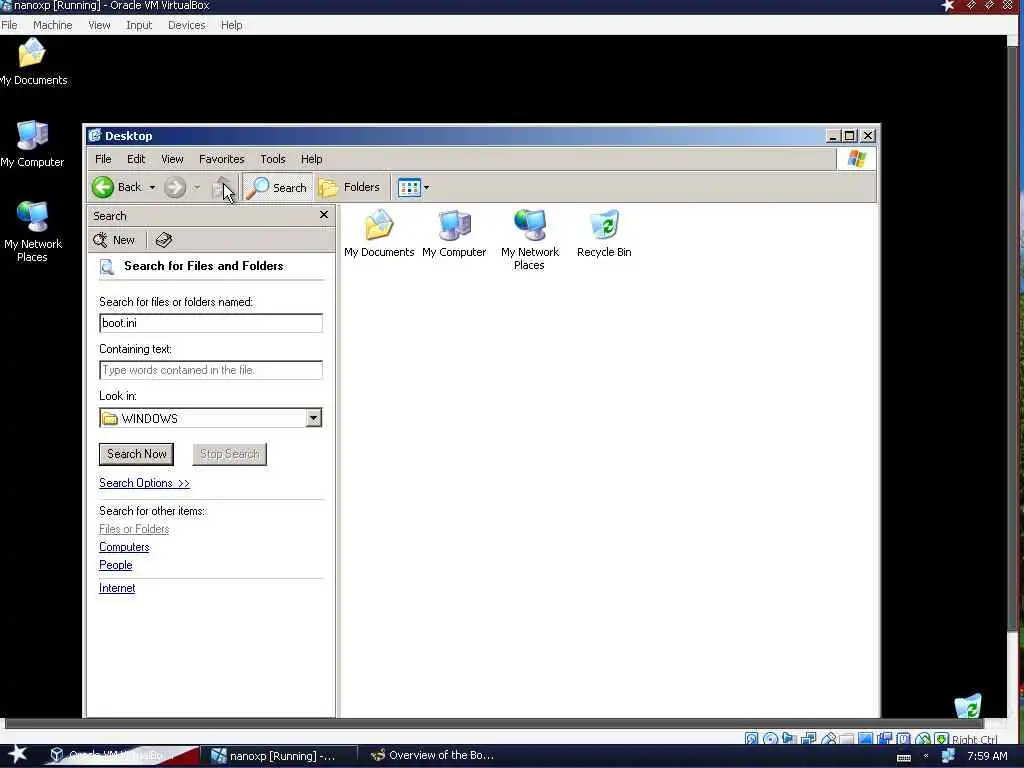
Task: Open the Favorites menu
Action: pyautogui.click(x=221, y=159)
